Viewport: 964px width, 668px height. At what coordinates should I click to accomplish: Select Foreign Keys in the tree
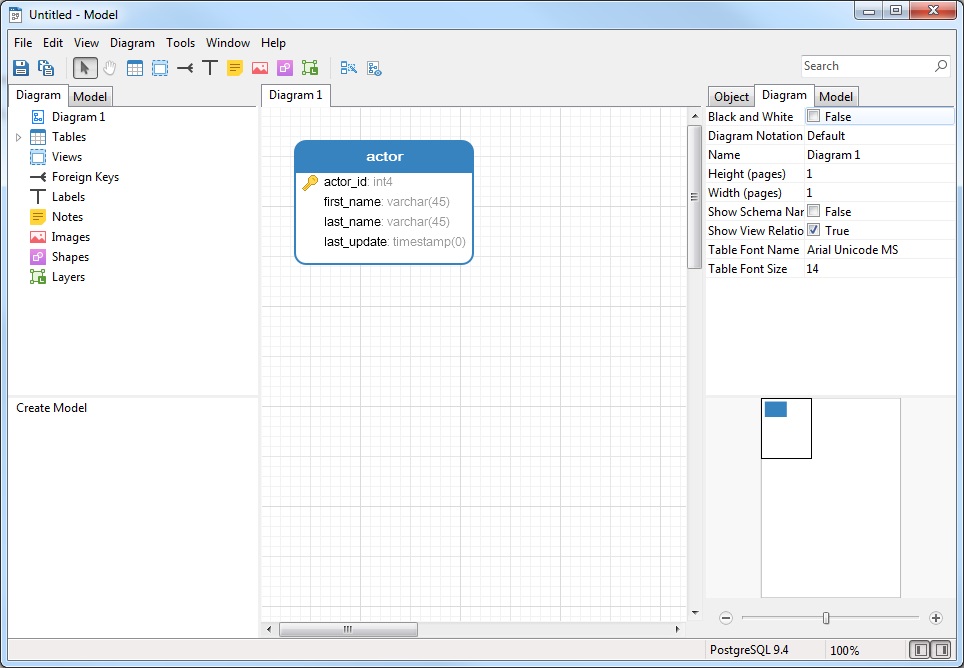coord(85,177)
